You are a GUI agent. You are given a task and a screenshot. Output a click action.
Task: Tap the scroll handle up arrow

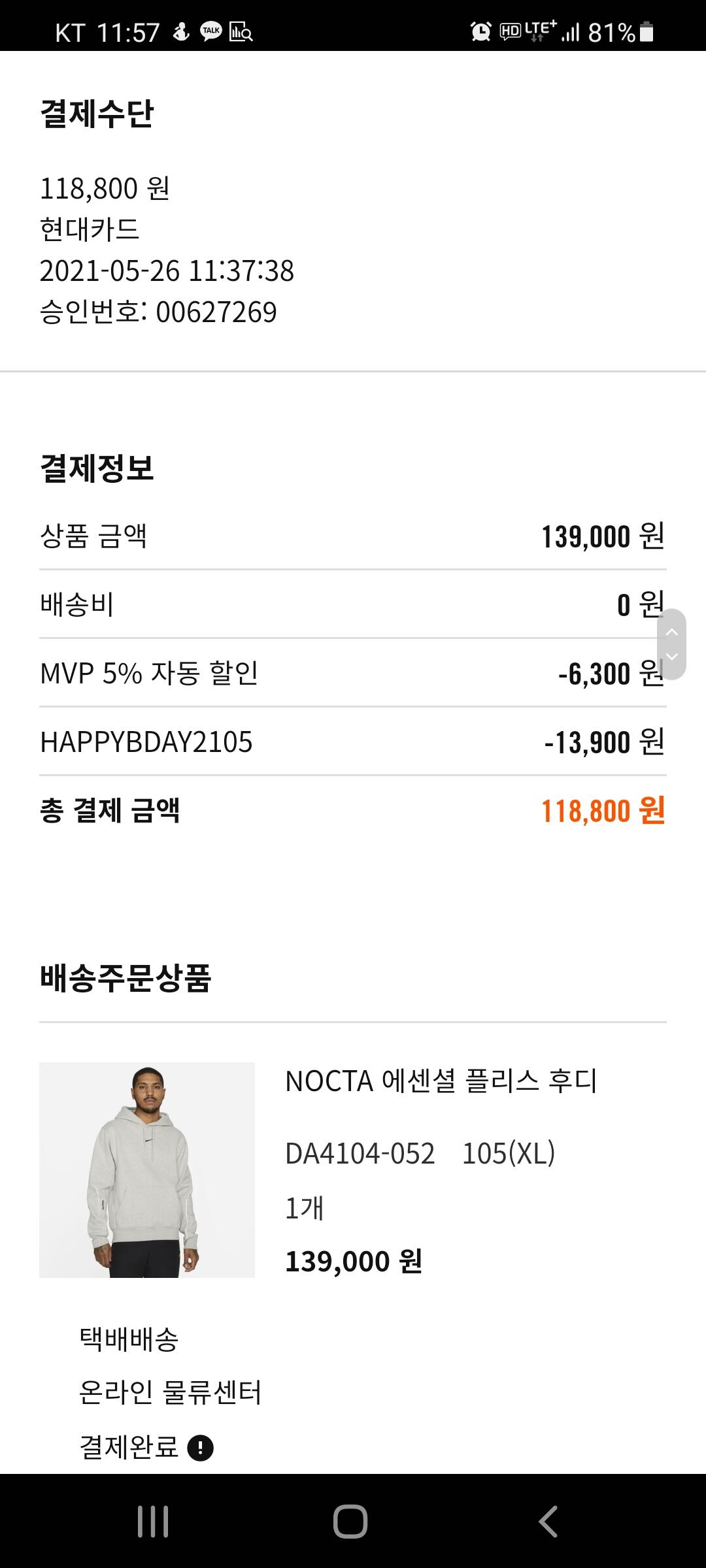click(x=671, y=632)
